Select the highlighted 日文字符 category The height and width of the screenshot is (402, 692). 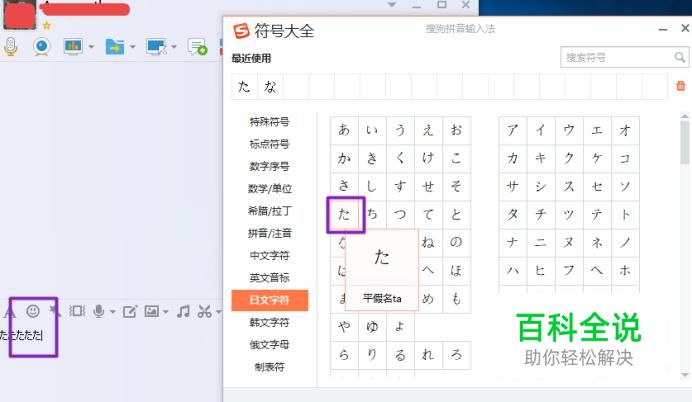click(x=270, y=300)
